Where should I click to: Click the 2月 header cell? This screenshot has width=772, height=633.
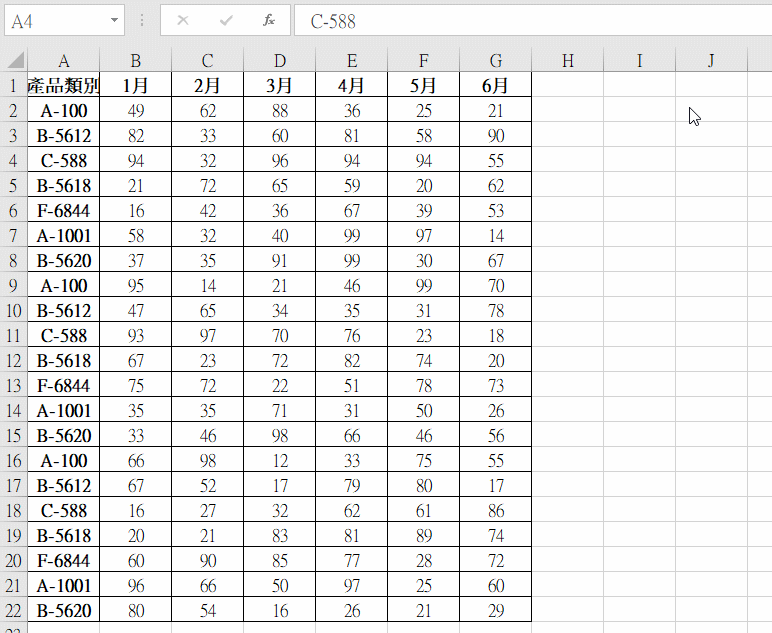coord(207,85)
